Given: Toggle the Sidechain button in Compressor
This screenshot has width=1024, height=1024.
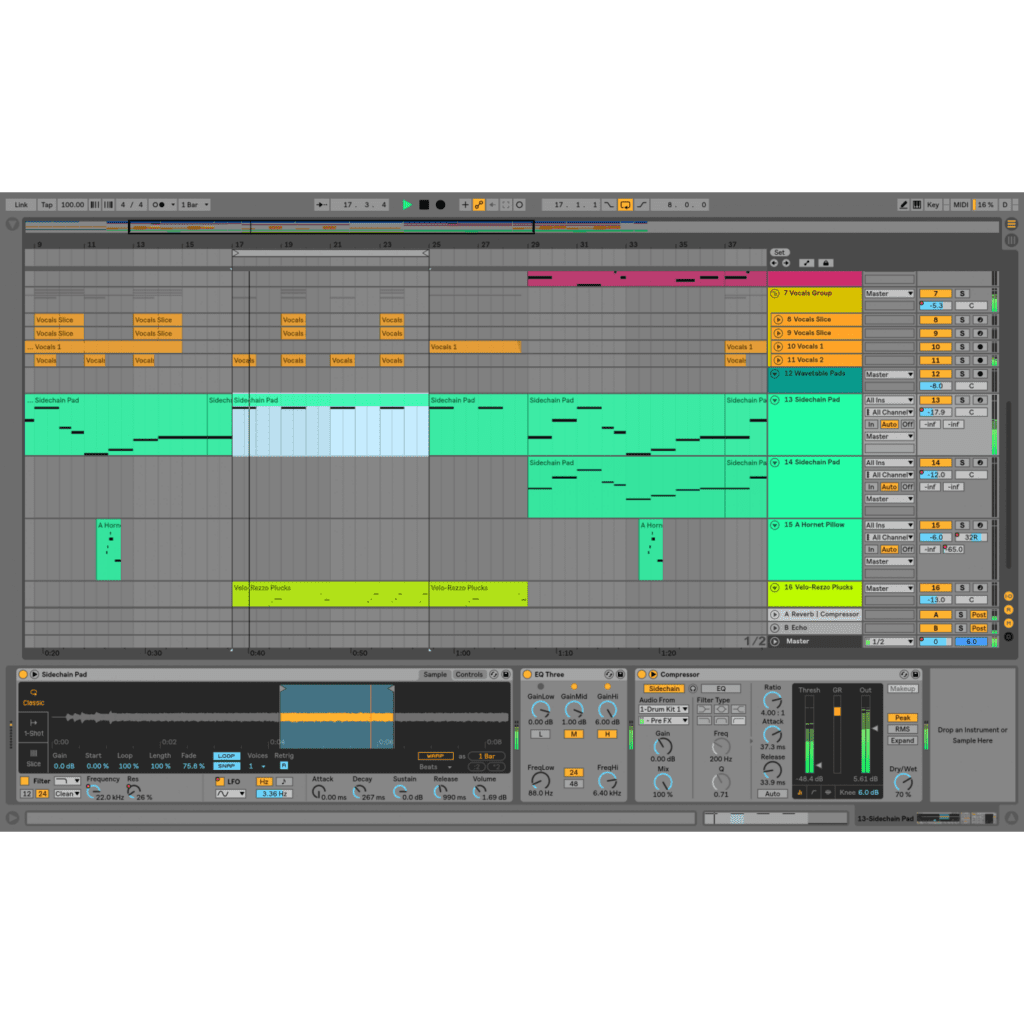Looking at the screenshot, I should pos(664,689).
